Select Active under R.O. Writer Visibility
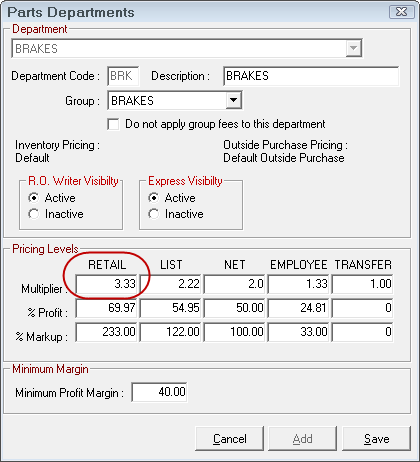420x462 pixels. [x=34, y=198]
